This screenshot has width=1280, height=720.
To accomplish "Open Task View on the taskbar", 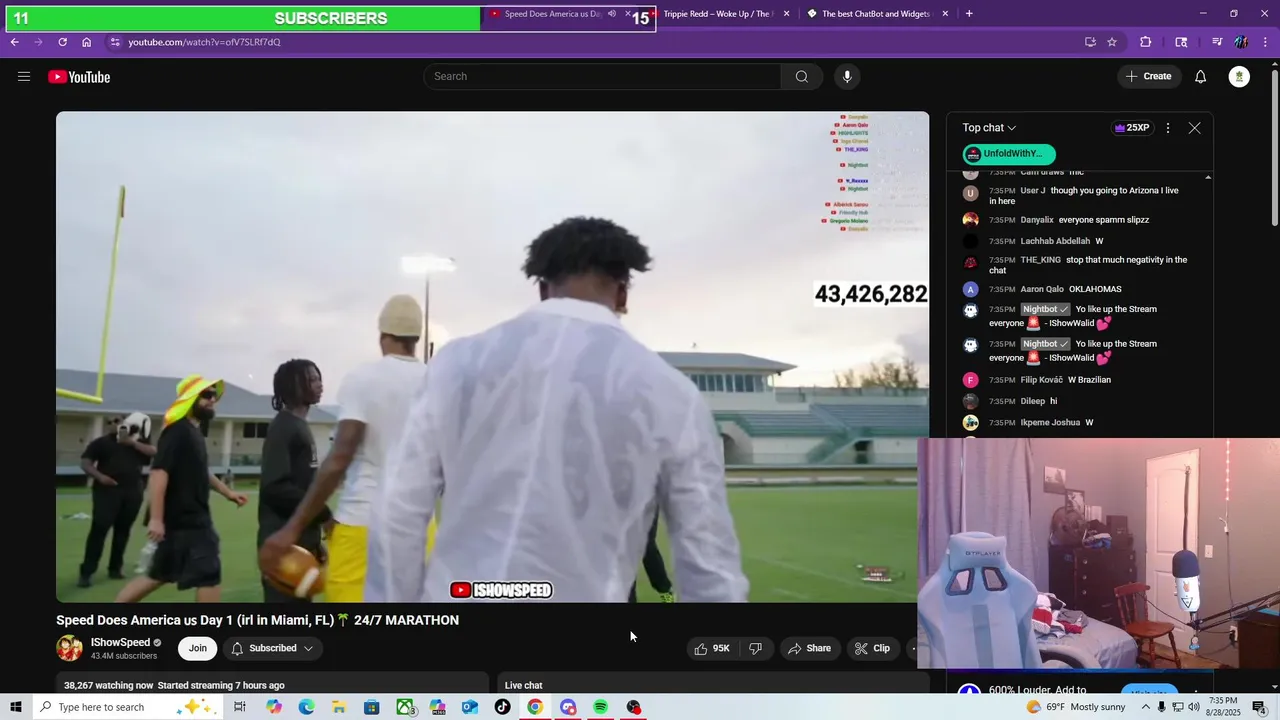I will pyautogui.click(x=240, y=707).
